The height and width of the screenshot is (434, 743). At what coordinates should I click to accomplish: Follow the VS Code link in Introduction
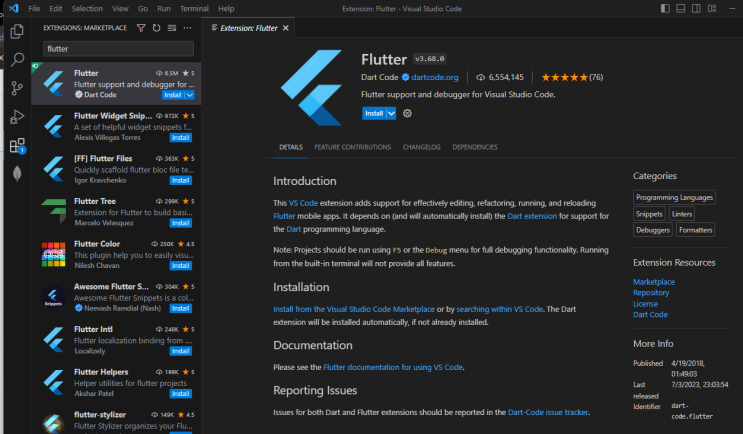click(x=303, y=203)
